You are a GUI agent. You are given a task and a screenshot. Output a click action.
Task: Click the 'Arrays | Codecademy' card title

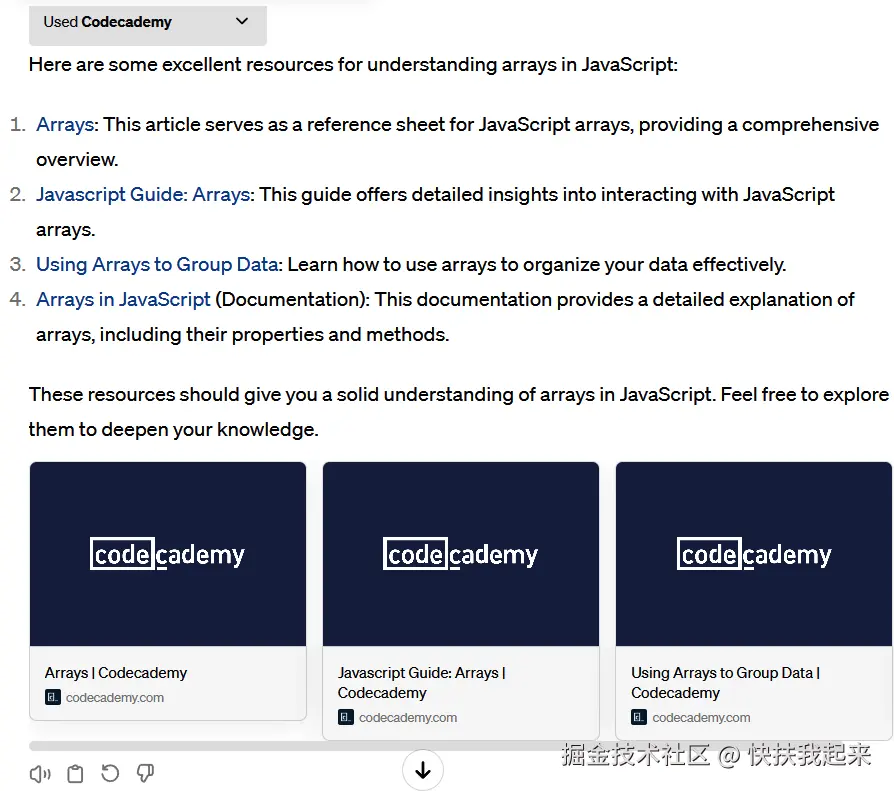coord(116,673)
